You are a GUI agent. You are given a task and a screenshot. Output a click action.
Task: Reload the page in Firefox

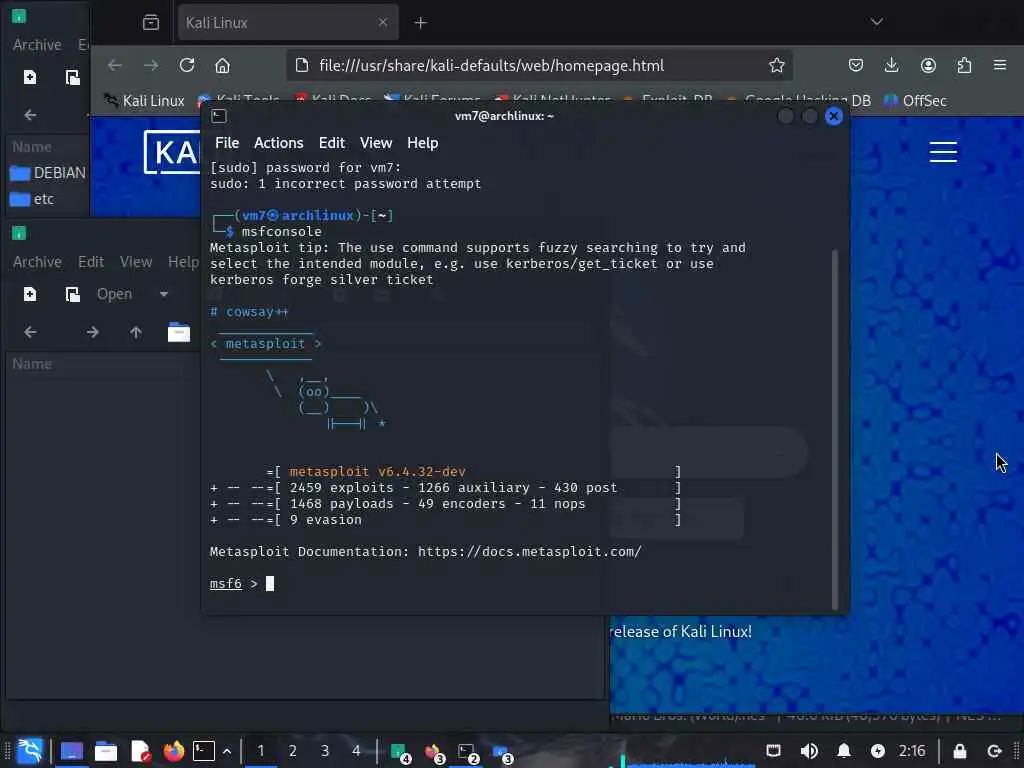187,65
